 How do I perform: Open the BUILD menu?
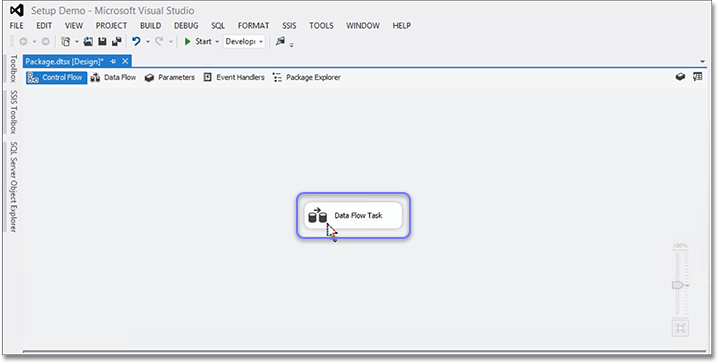click(x=150, y=26)
